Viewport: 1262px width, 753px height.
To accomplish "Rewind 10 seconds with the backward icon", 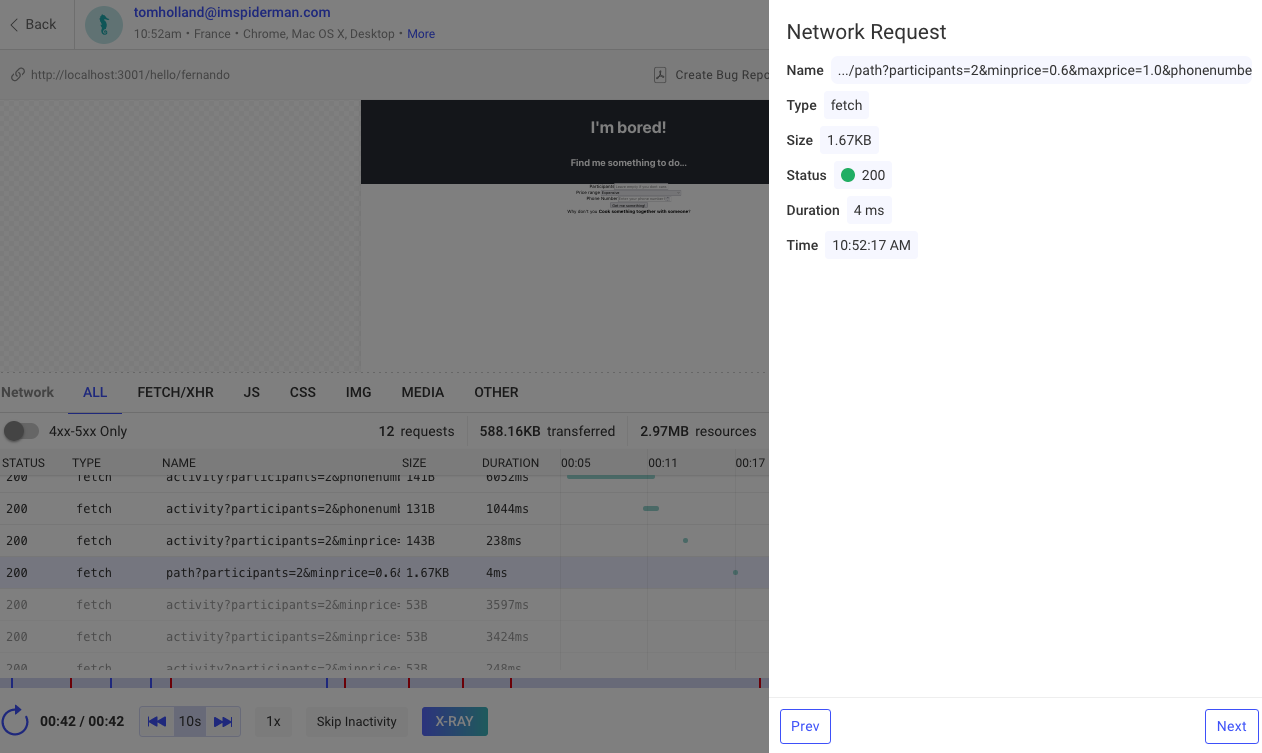I will pyautogui.click(x=157, y=722).
